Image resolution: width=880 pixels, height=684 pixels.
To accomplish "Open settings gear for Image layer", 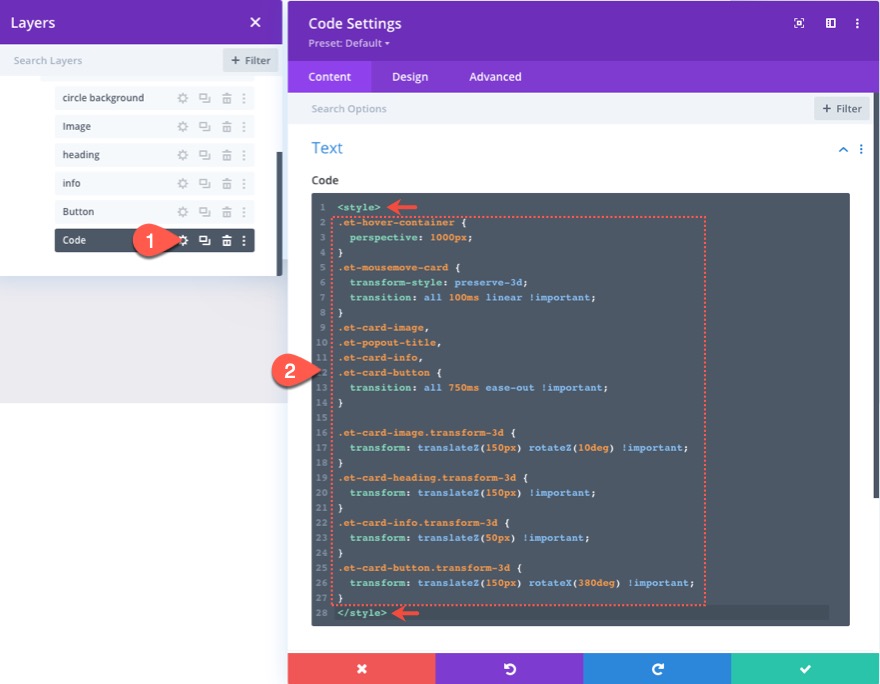I will pyautogui.click(x=182, y=127).
